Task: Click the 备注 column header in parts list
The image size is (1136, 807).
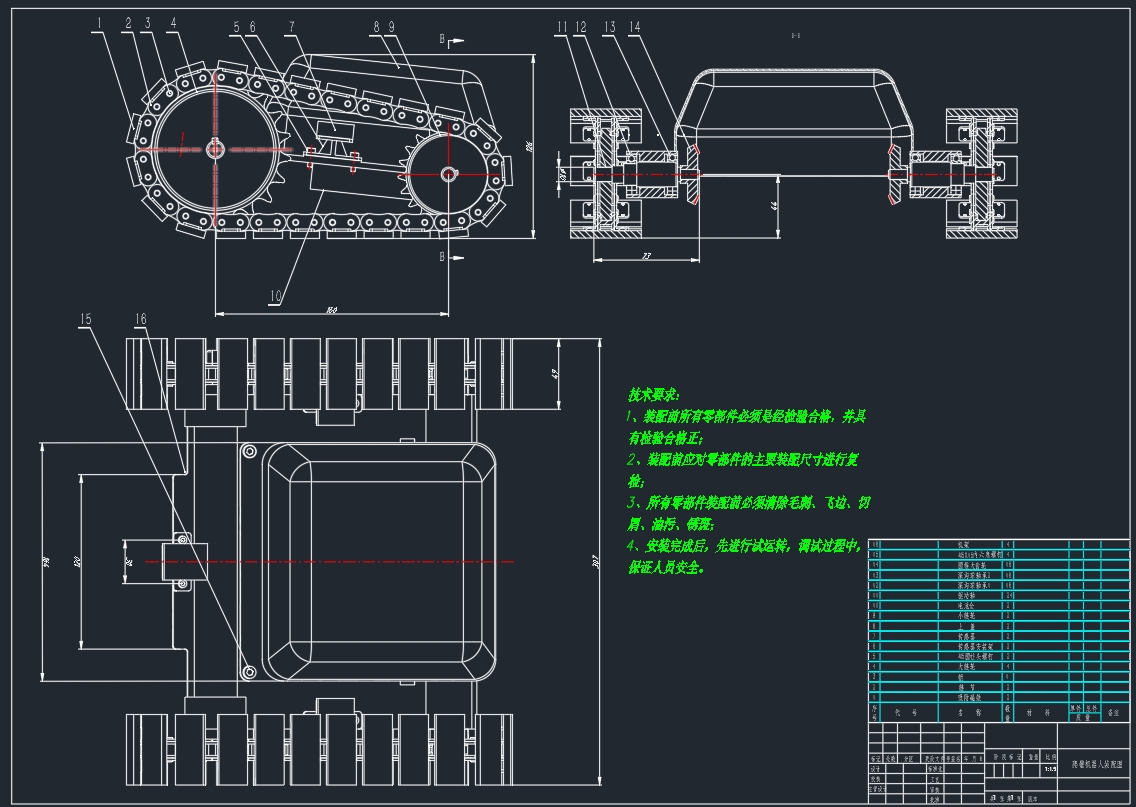Action: (x=1113, y=712)
